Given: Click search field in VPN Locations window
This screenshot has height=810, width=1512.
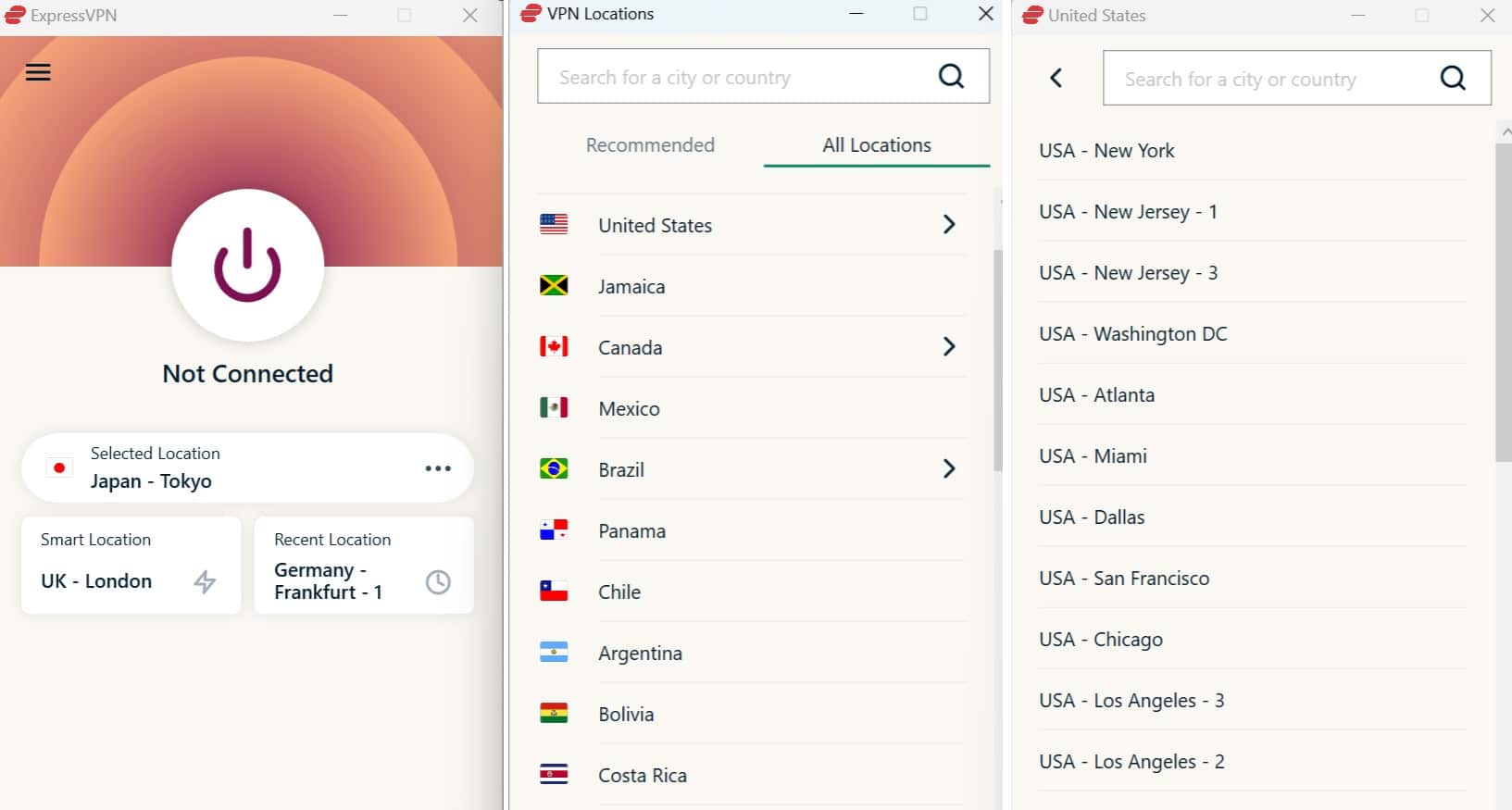Looking at the screenshot, I should point(763,76).
